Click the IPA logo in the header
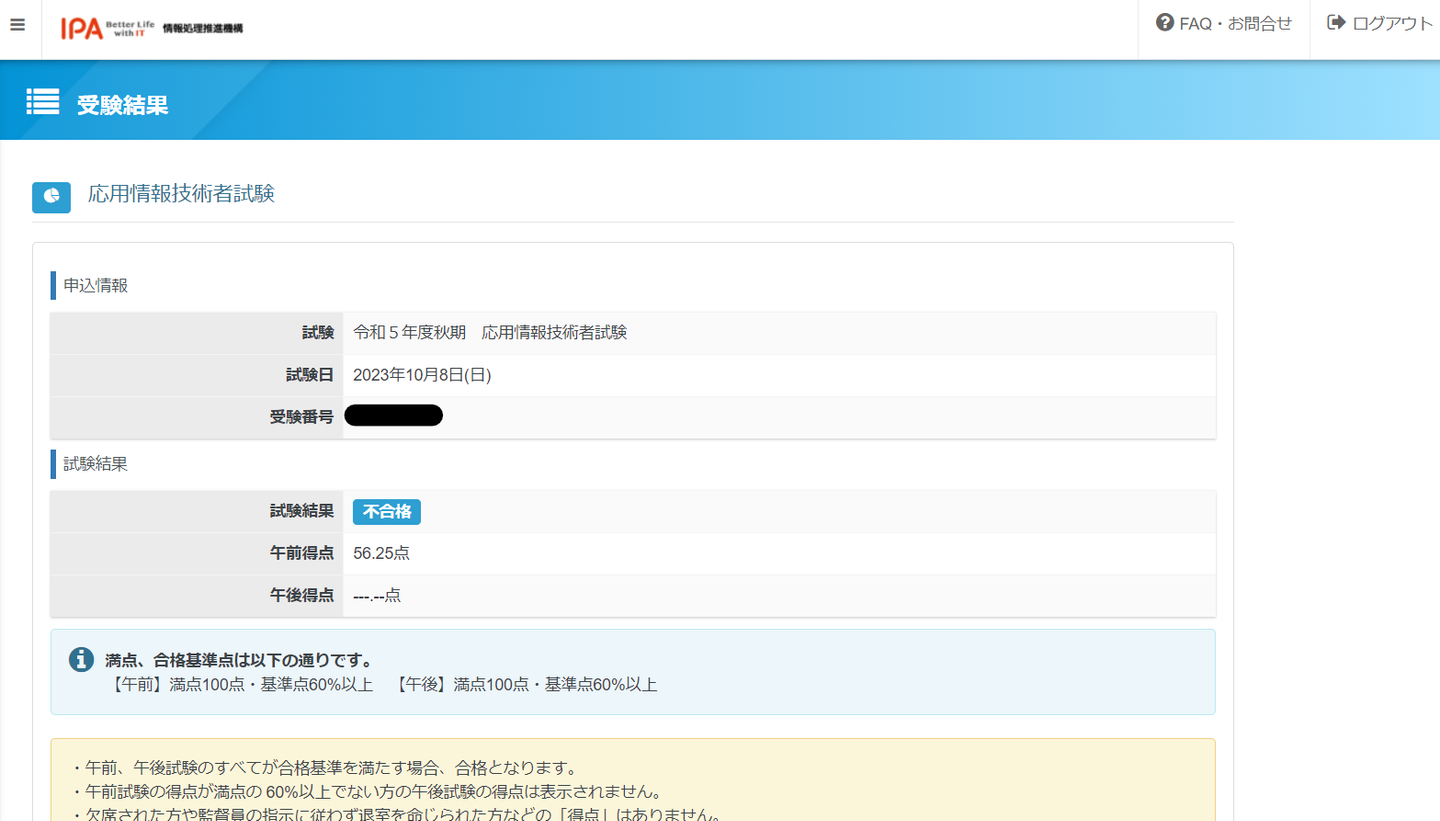Image resolution: width=1440 pixels, height=821 pixels. 152,28
